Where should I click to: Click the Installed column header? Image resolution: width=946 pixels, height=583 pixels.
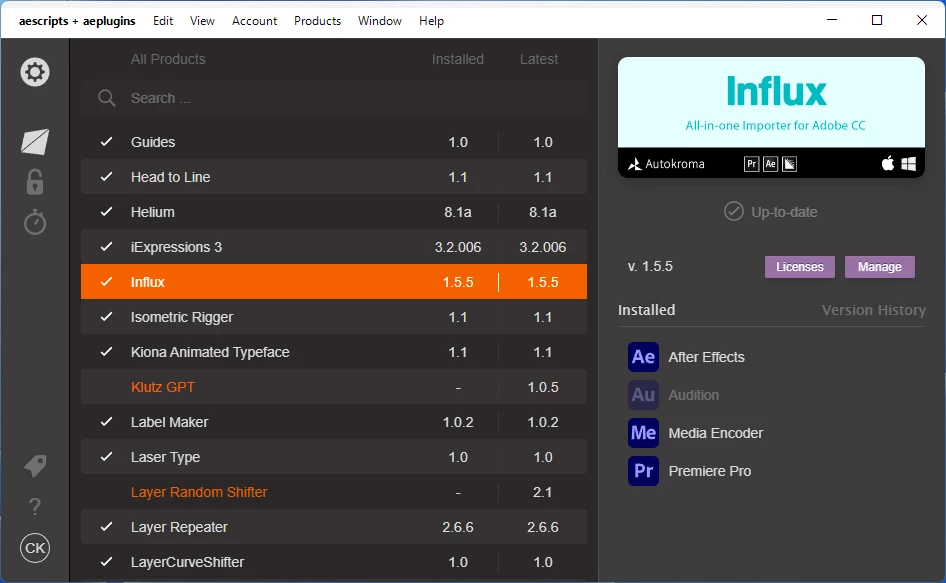(x=458, y=59)
